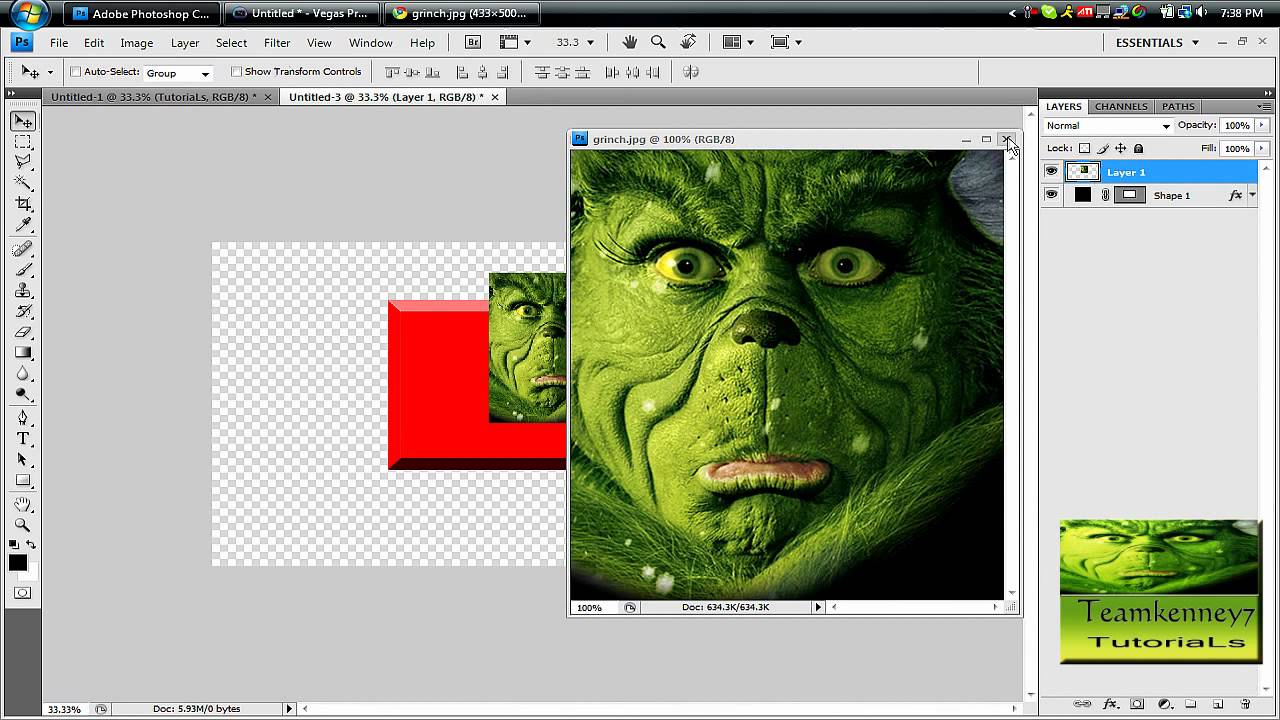This screenshot has width=1280, height=720.
Task: Select the Horizontal Type tool
Action: [23, 439]
